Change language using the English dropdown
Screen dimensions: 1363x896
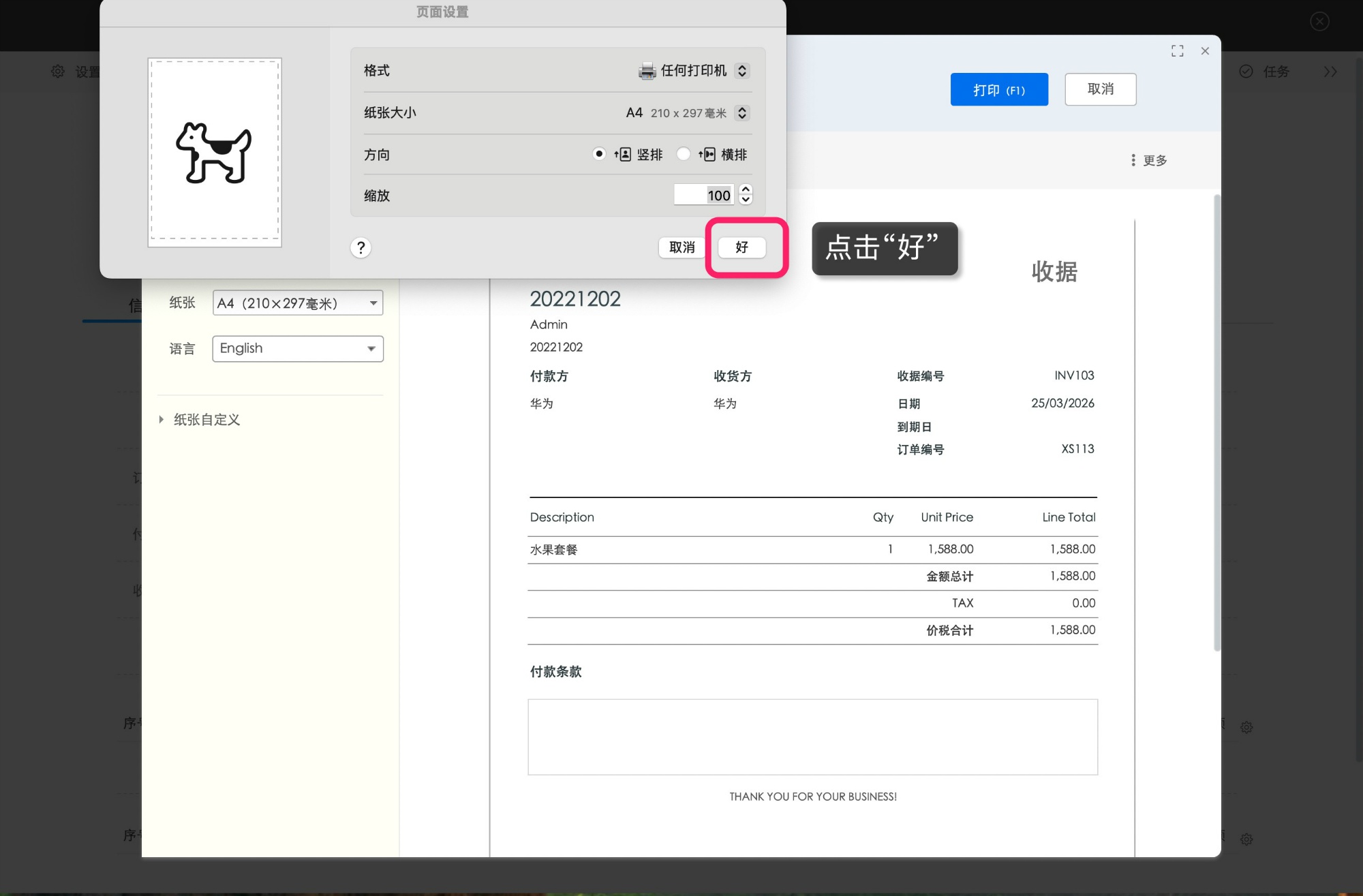tap(297, 348)
